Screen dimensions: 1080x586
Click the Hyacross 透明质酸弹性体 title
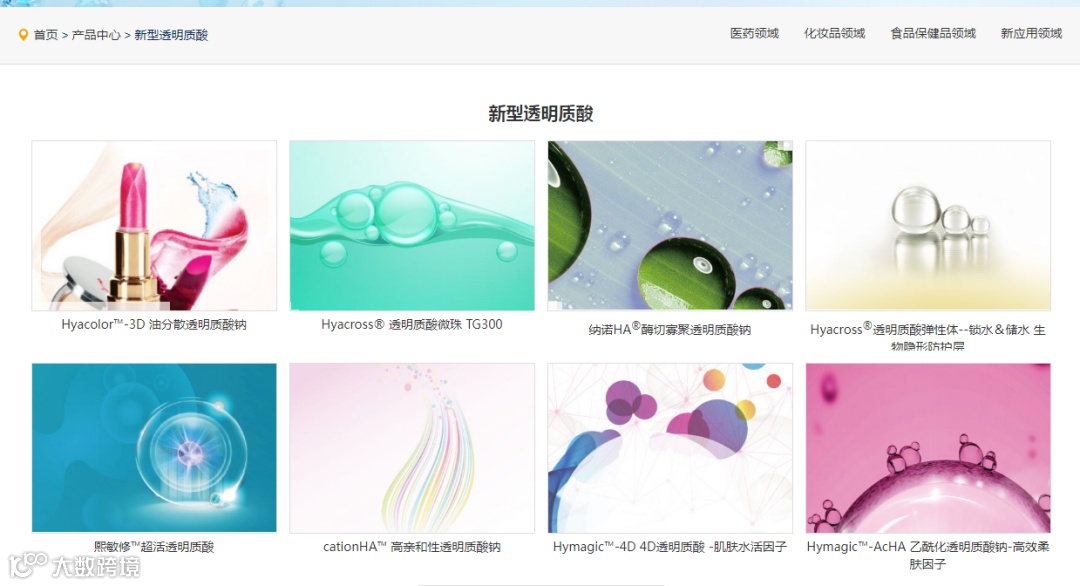[928, 337]
